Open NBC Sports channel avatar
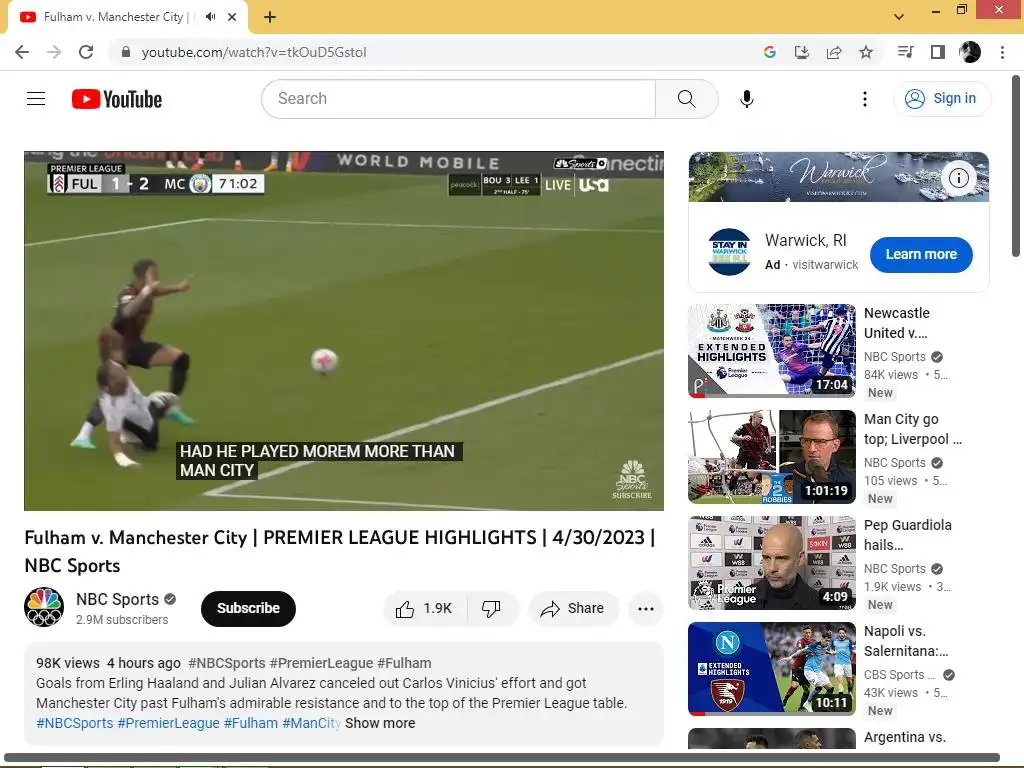1024x768 pixels. point(44,607)
